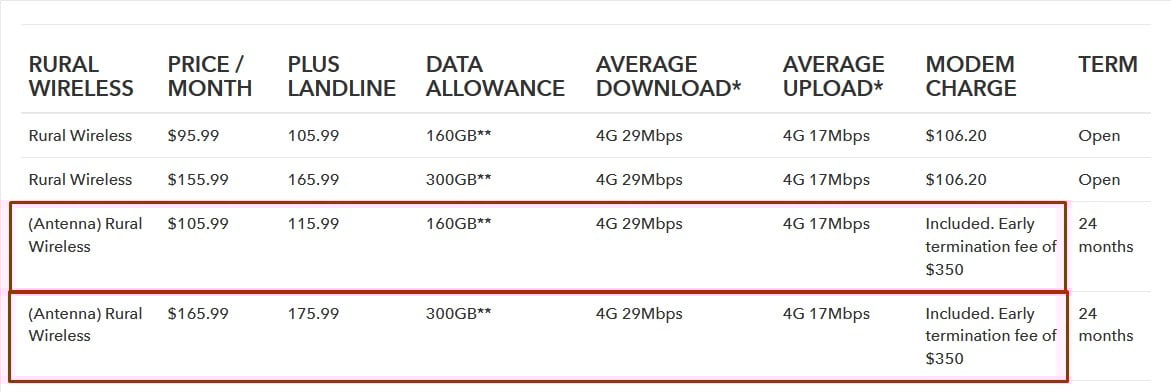Screen dimensions: 1171x392
Task: Select the 300GB** allowance in last row
Action: click(x=459, y=314)
